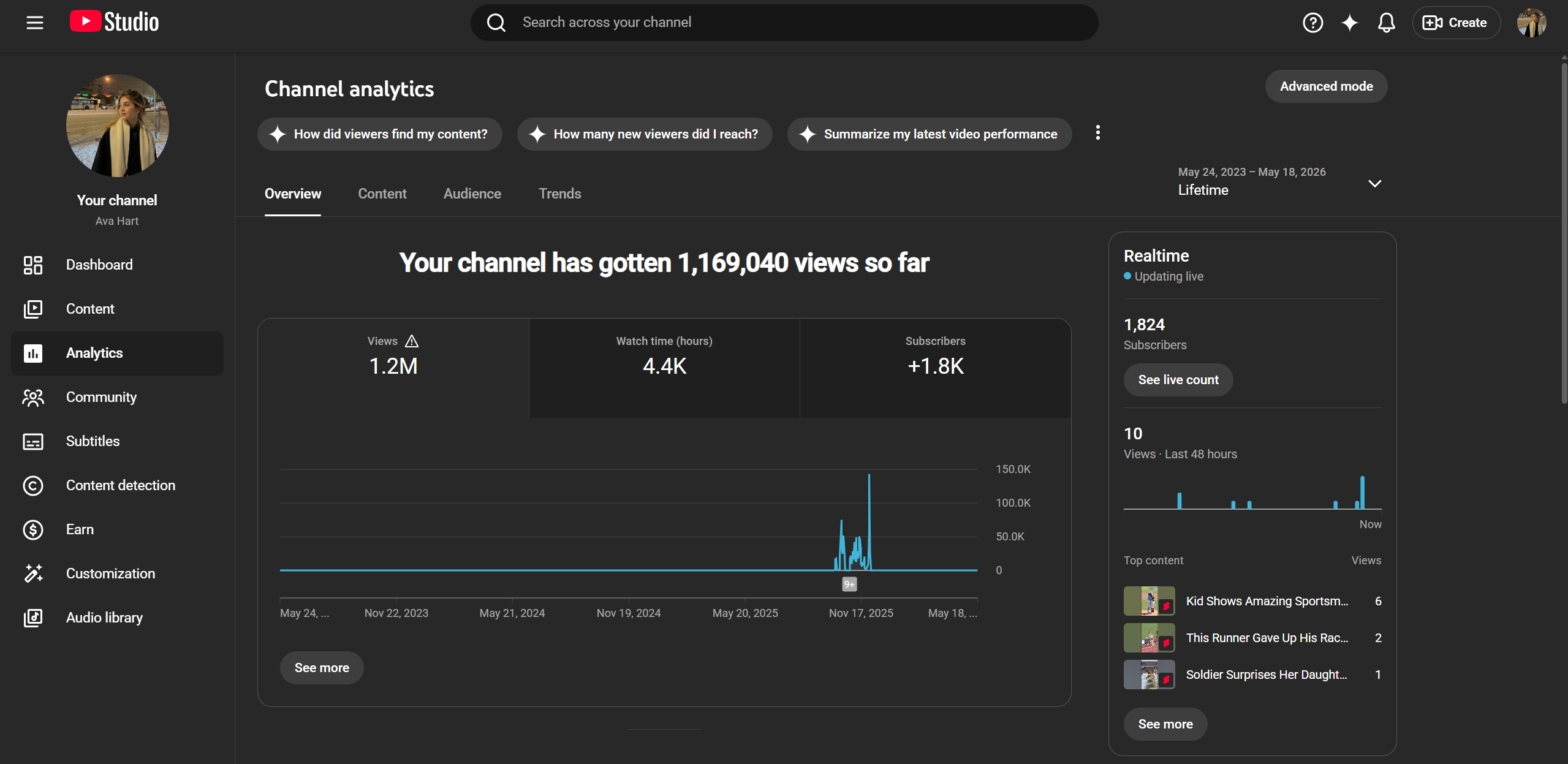Viewport: 1568px width, 764px height.
Task: Click the See live count button
Action: pos(1178,380)
